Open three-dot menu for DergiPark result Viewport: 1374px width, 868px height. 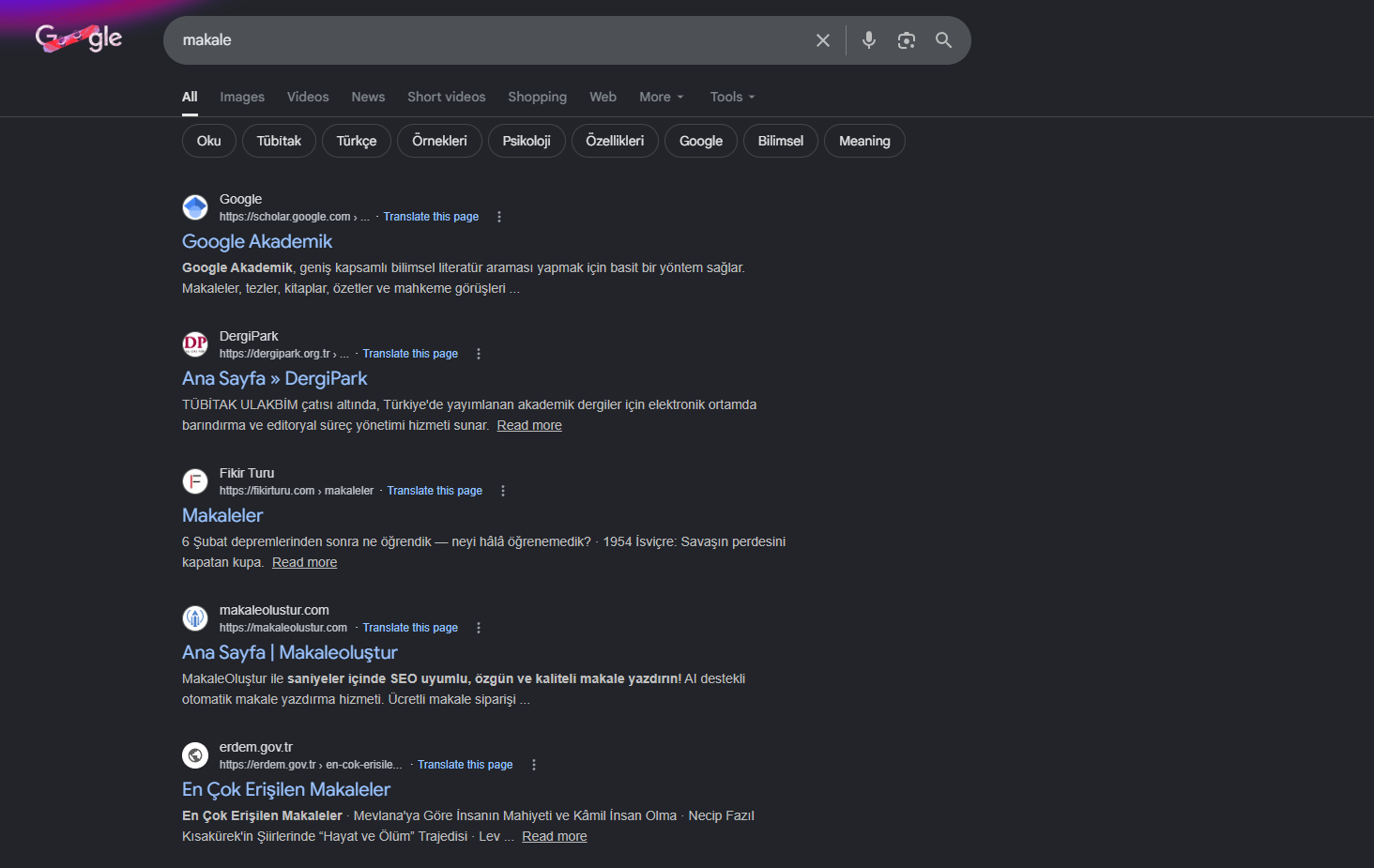[479, 354]
